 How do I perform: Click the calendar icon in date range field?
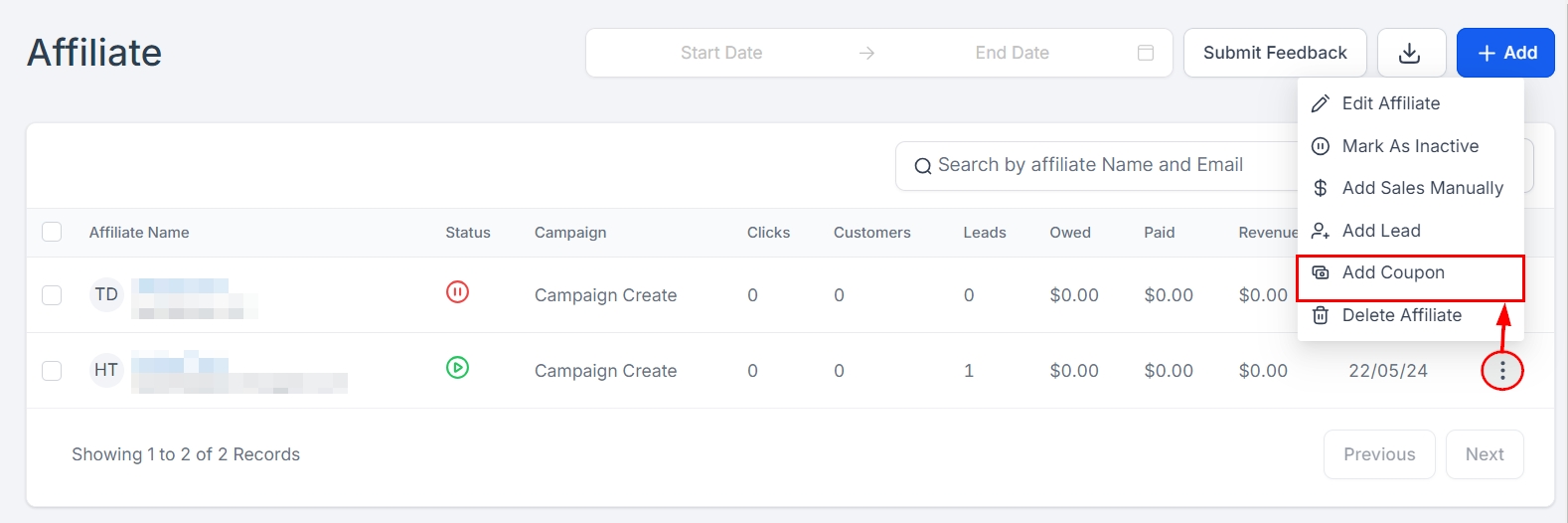coord(1145,53)
